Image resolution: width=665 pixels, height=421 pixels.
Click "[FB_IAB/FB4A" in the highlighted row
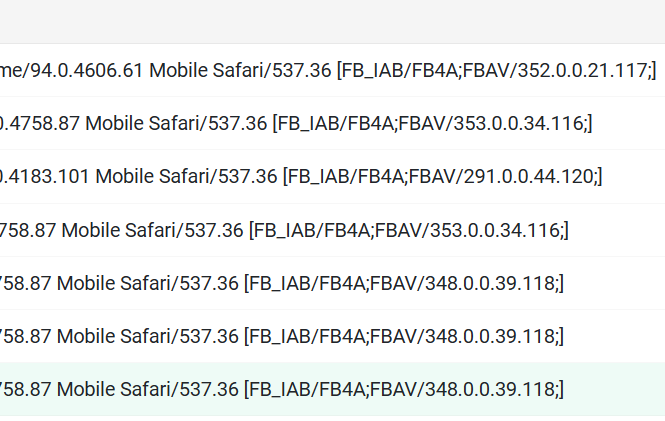click(304, 389)
